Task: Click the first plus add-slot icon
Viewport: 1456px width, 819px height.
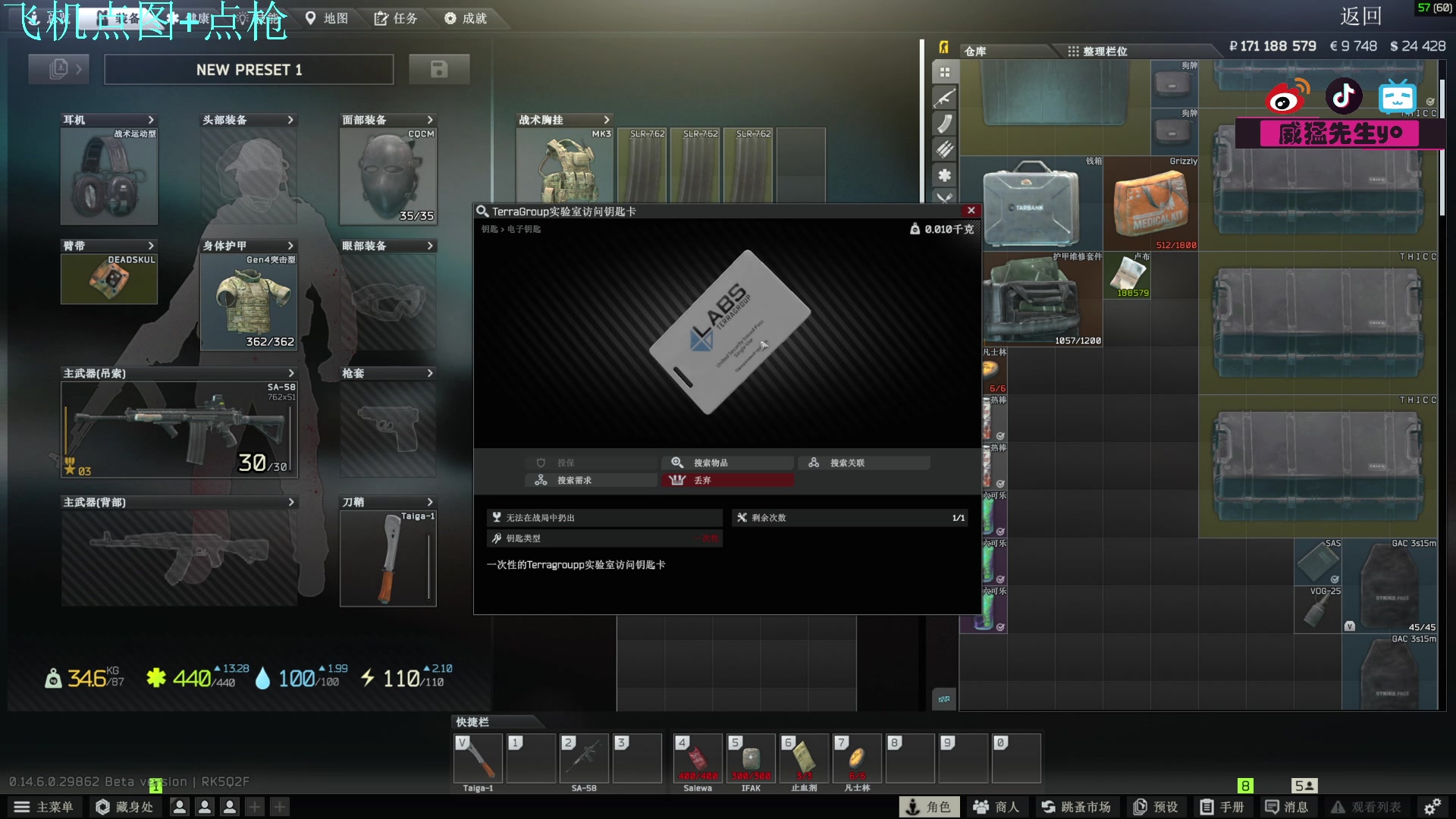Action: 255,807
